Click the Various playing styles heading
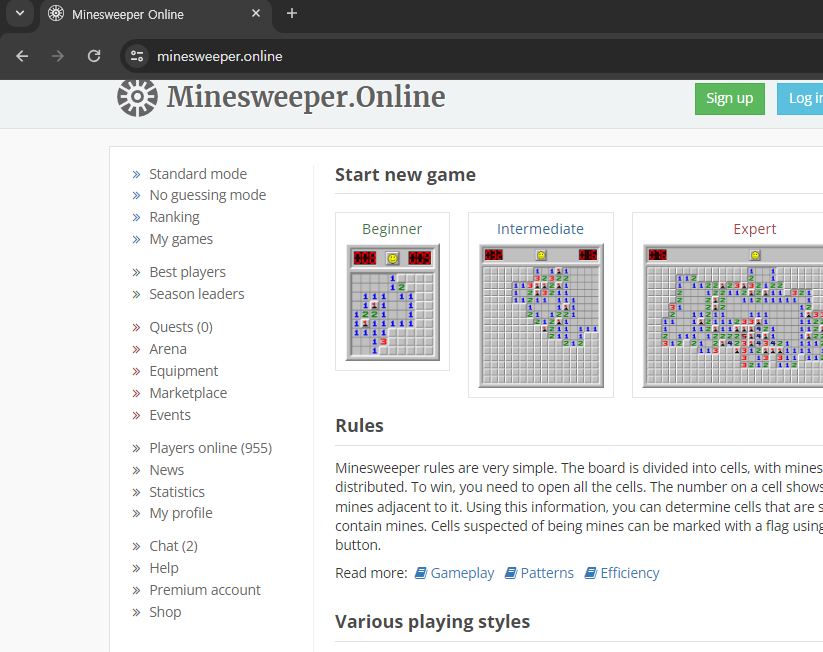This screenshot has height=652, width=823. tap(432, 622)
